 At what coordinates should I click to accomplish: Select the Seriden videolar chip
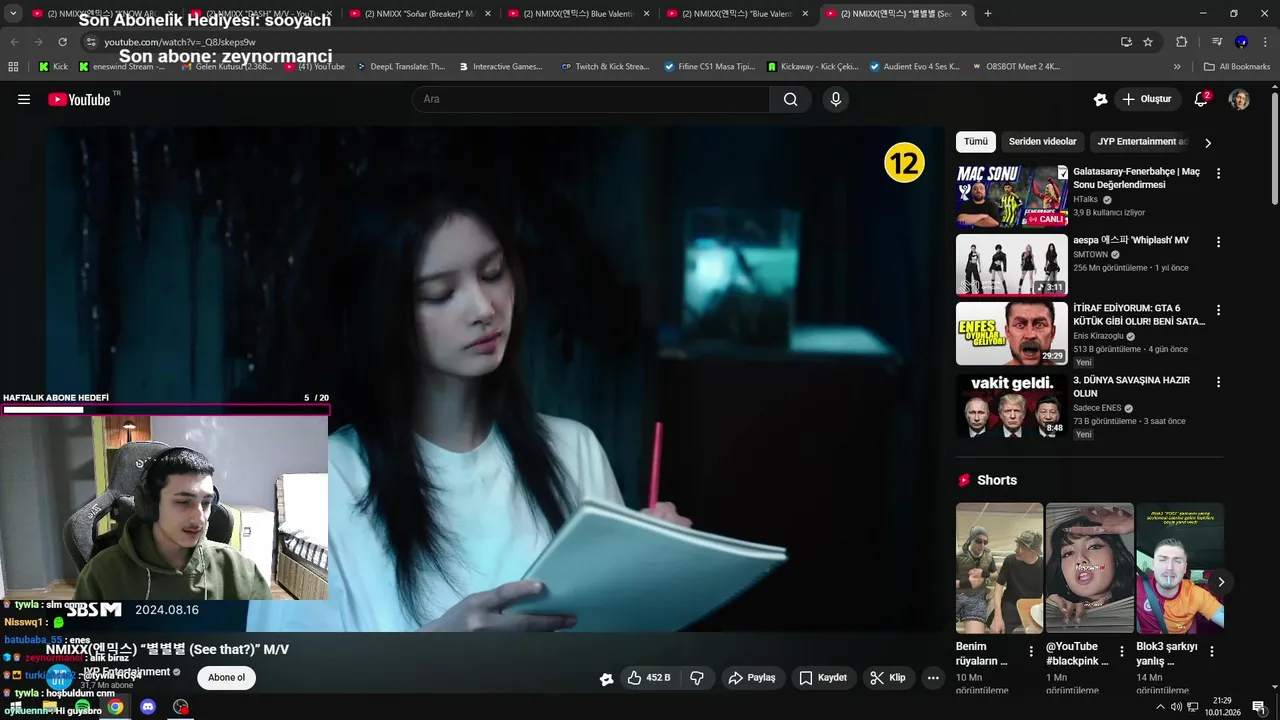click(1042, 142)
